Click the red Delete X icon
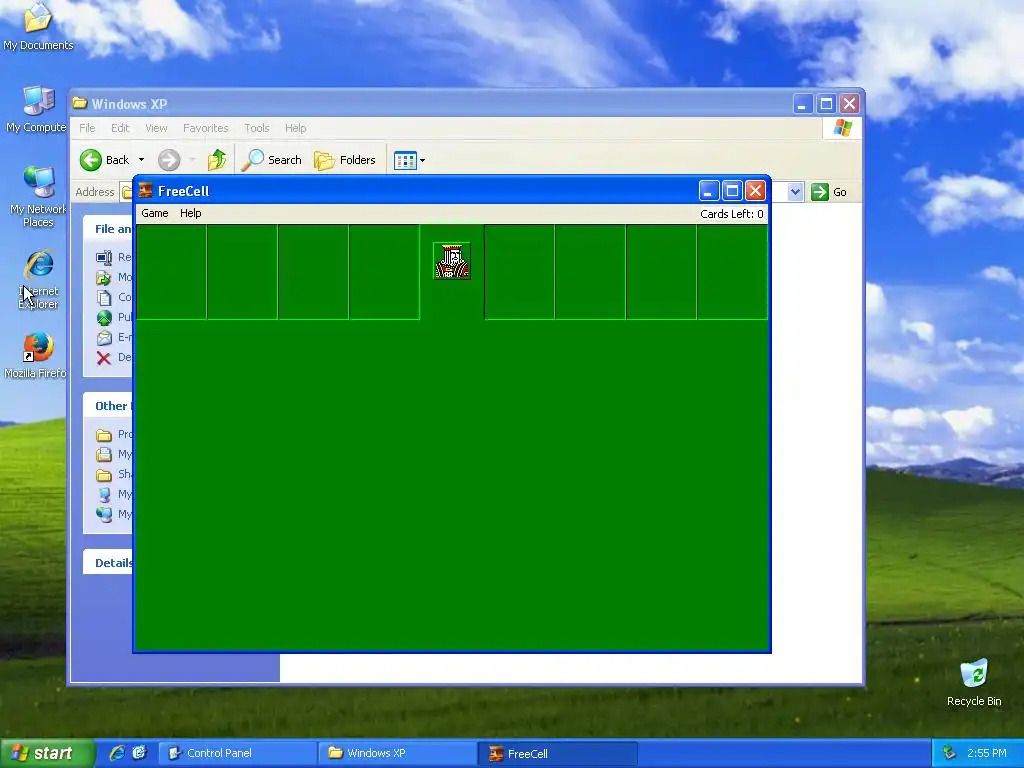The image size is (1024, 768). point(104,358)
